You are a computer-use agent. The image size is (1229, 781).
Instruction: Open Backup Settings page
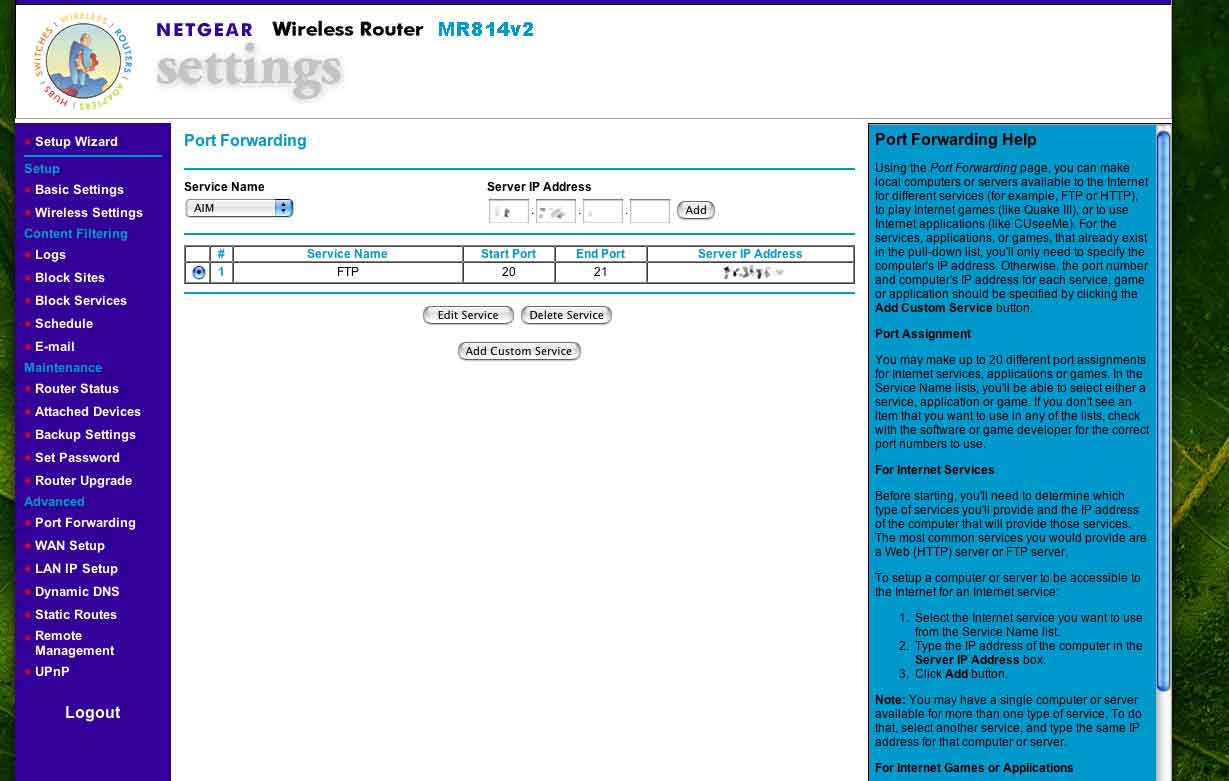coord(85,435)
